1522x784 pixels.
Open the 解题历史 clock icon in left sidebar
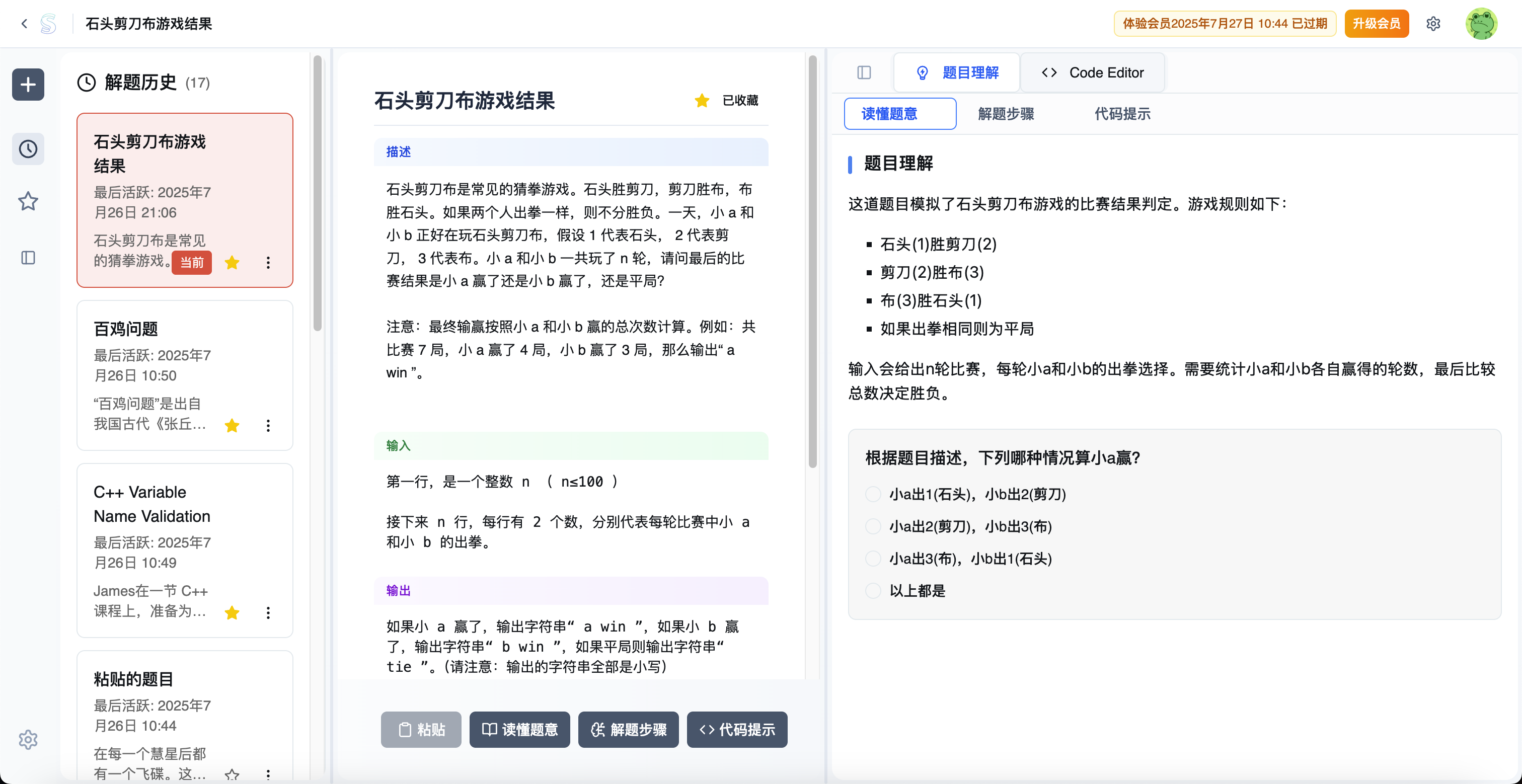tap(28, 149)
